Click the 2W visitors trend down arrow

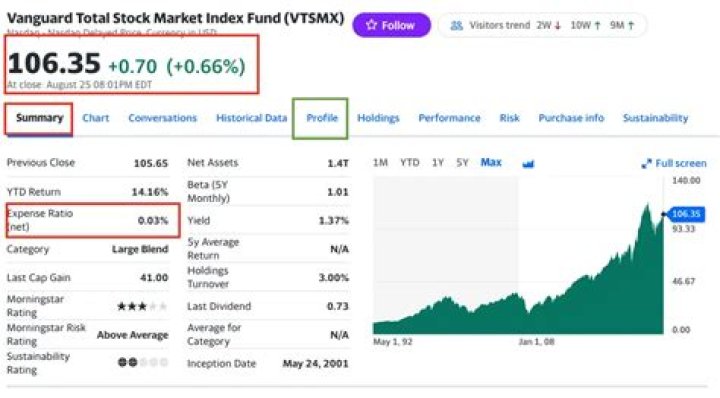tap(558, 26)
